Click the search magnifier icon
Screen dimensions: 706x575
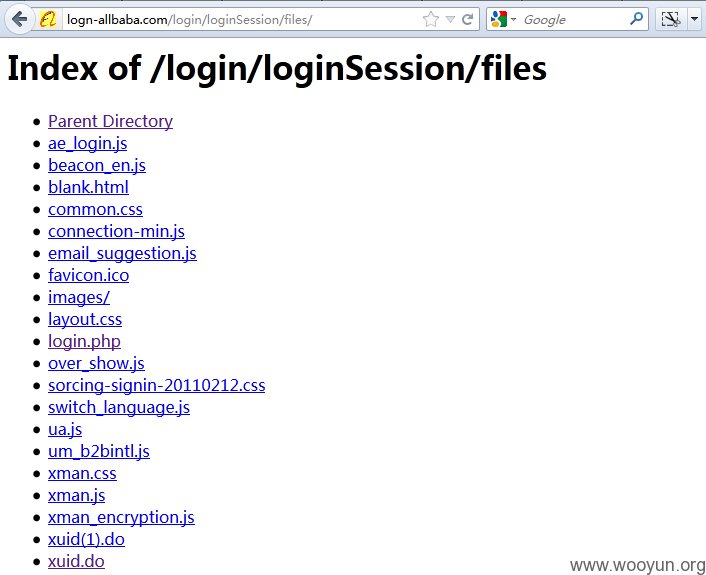click(x=636, y=19)
